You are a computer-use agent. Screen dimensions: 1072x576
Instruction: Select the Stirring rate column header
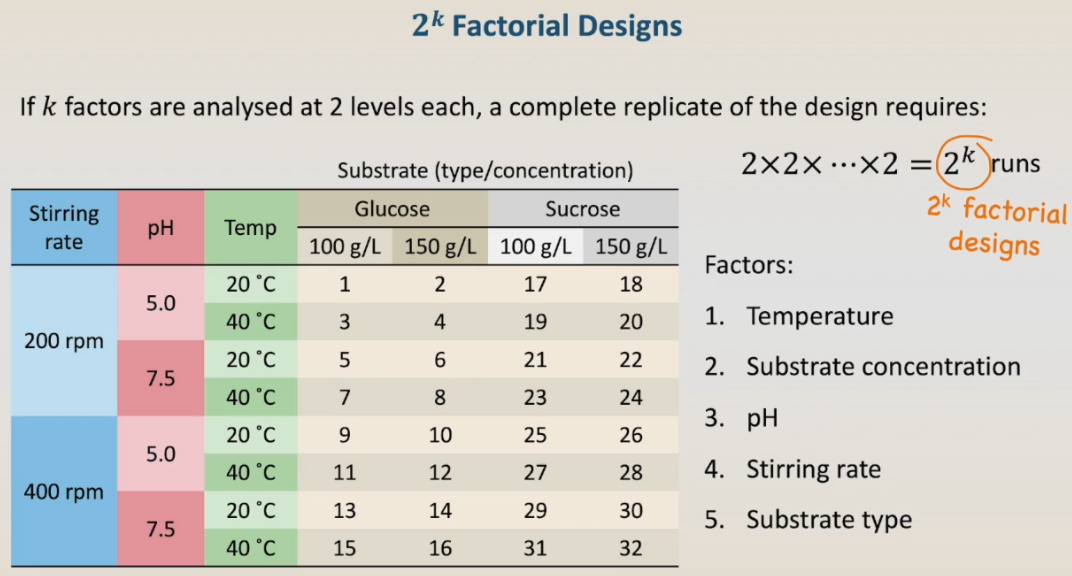coord(64,228)
